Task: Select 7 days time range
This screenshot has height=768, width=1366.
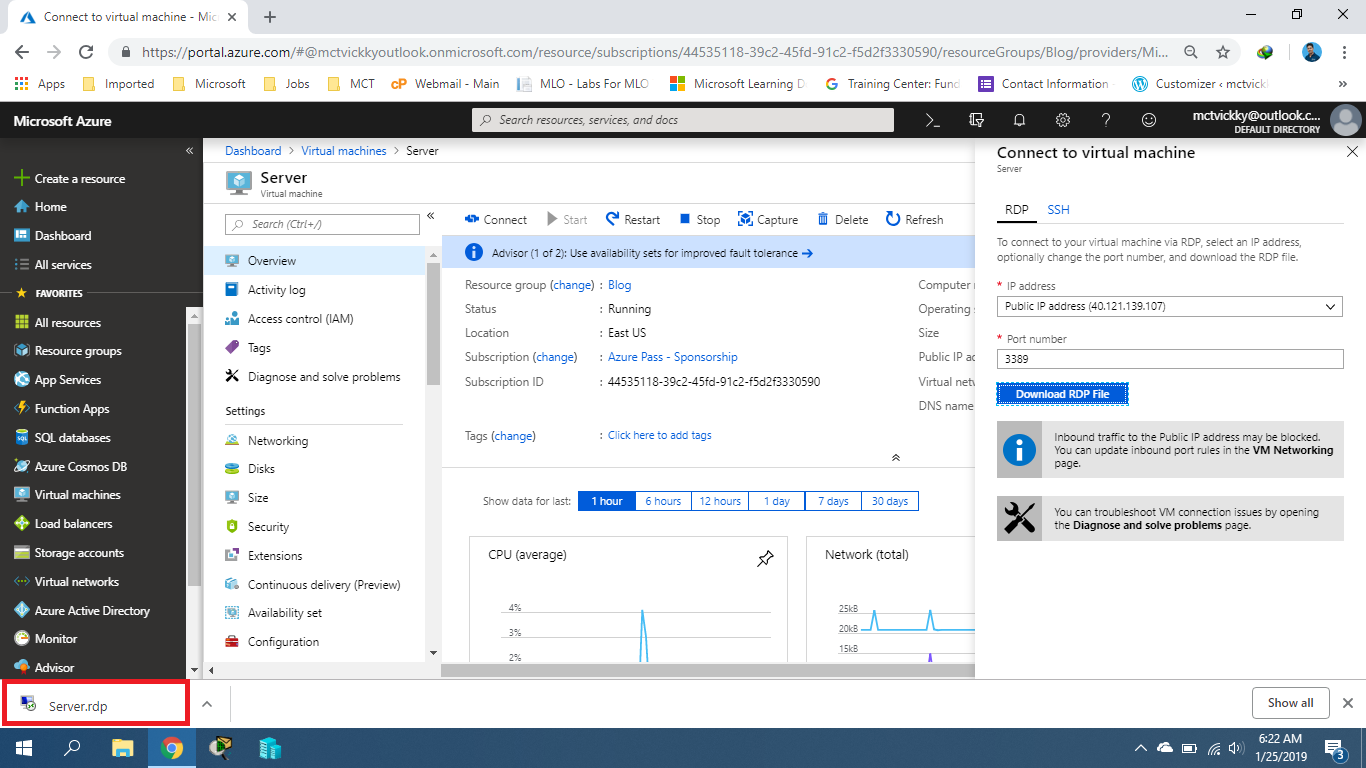Action: (x=833, y=501)
